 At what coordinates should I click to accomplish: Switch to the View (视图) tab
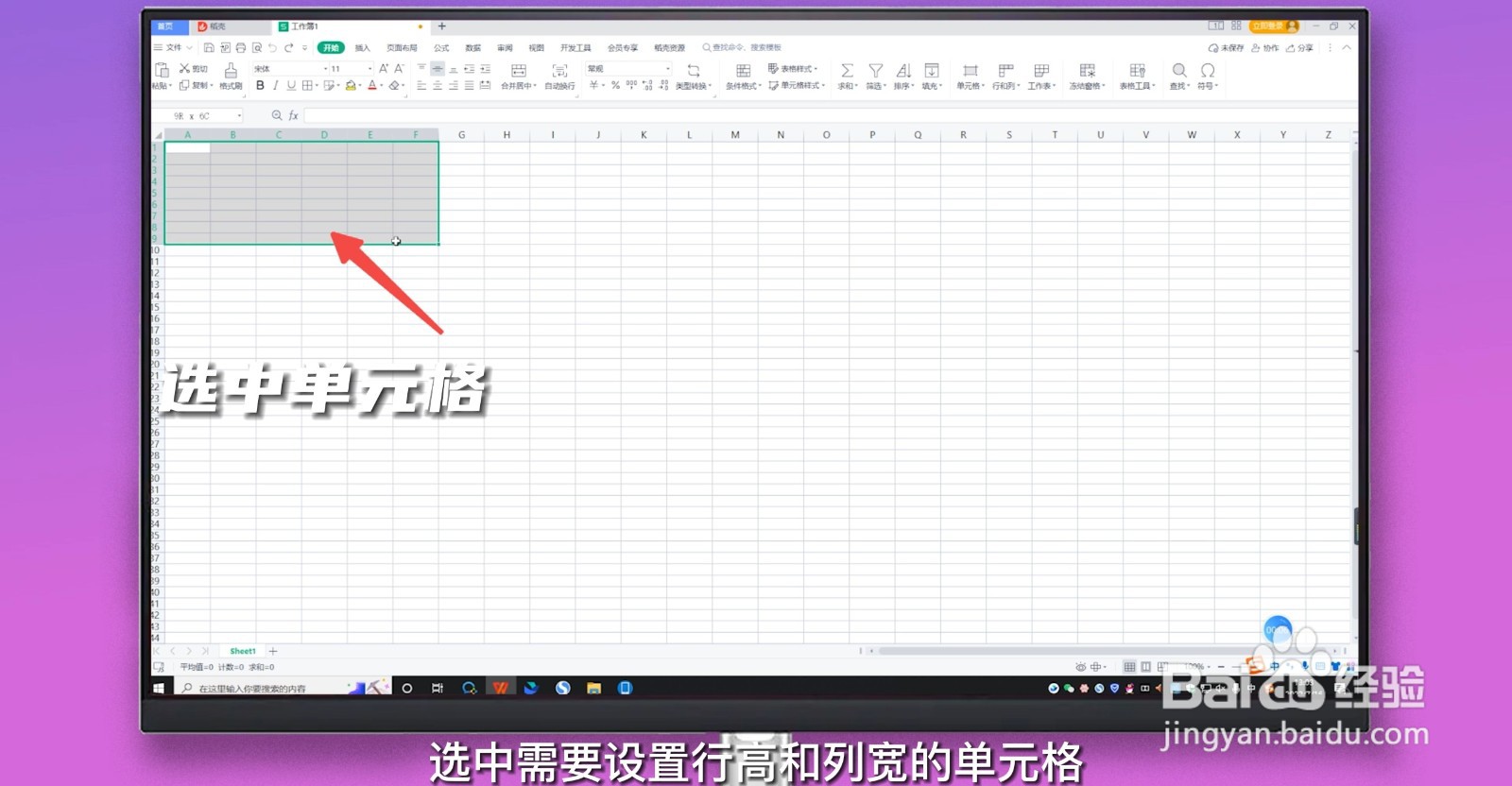pyautogui.click(x=537, y=47)
